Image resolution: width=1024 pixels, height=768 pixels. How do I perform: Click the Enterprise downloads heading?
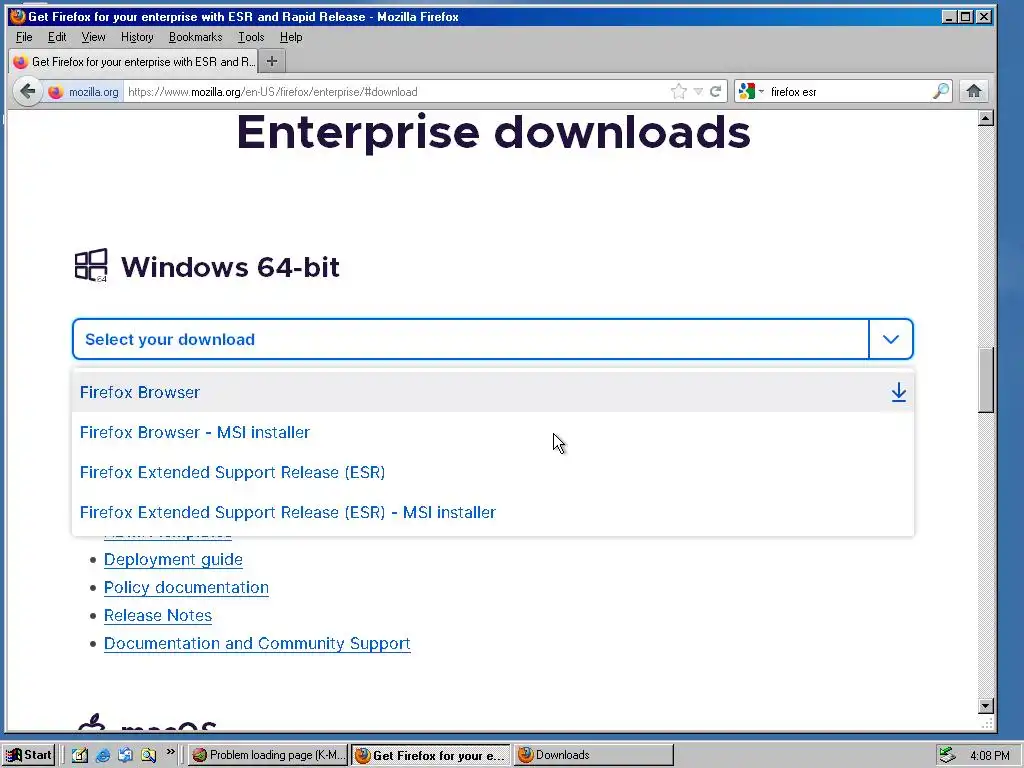(x=493, y=133)
